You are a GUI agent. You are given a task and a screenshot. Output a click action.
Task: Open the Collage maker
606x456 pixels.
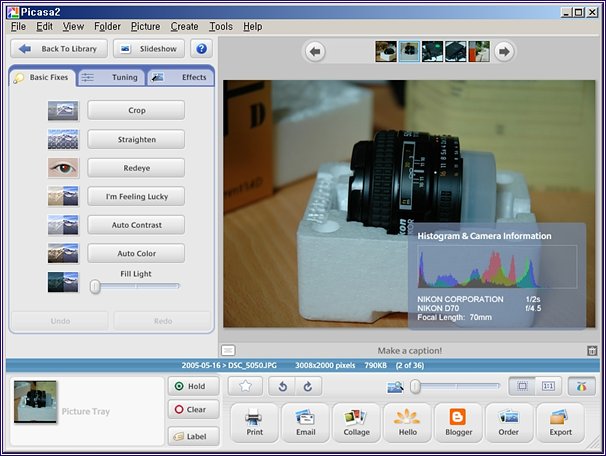[356, 423]
